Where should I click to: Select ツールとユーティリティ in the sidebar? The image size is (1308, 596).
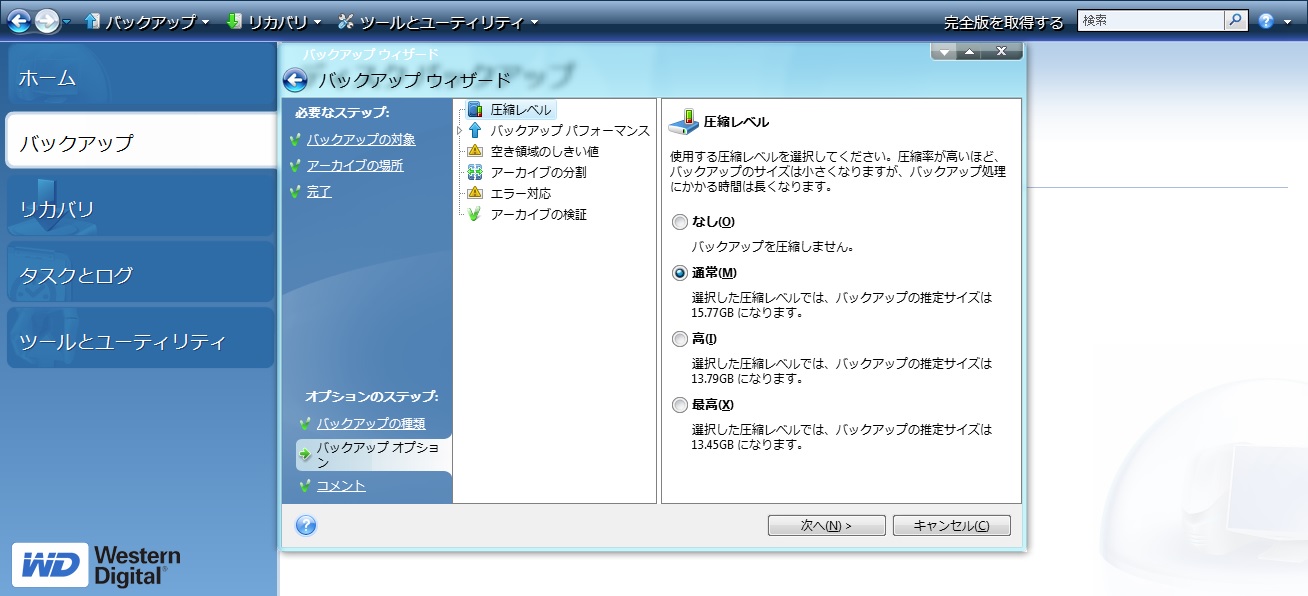[x=139, y=340]
